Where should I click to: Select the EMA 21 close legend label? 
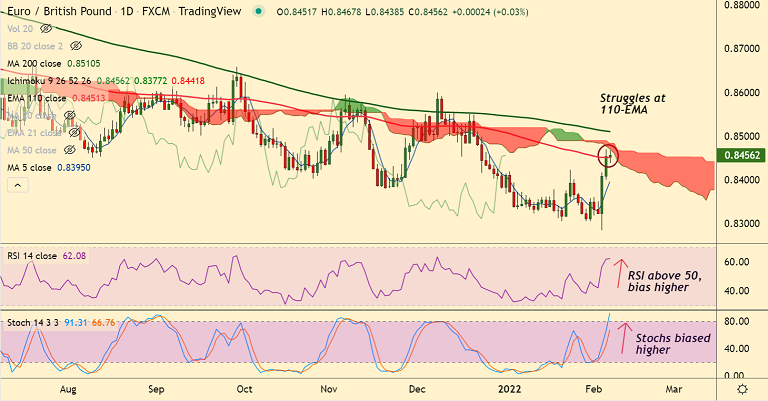tap(34, 133)
